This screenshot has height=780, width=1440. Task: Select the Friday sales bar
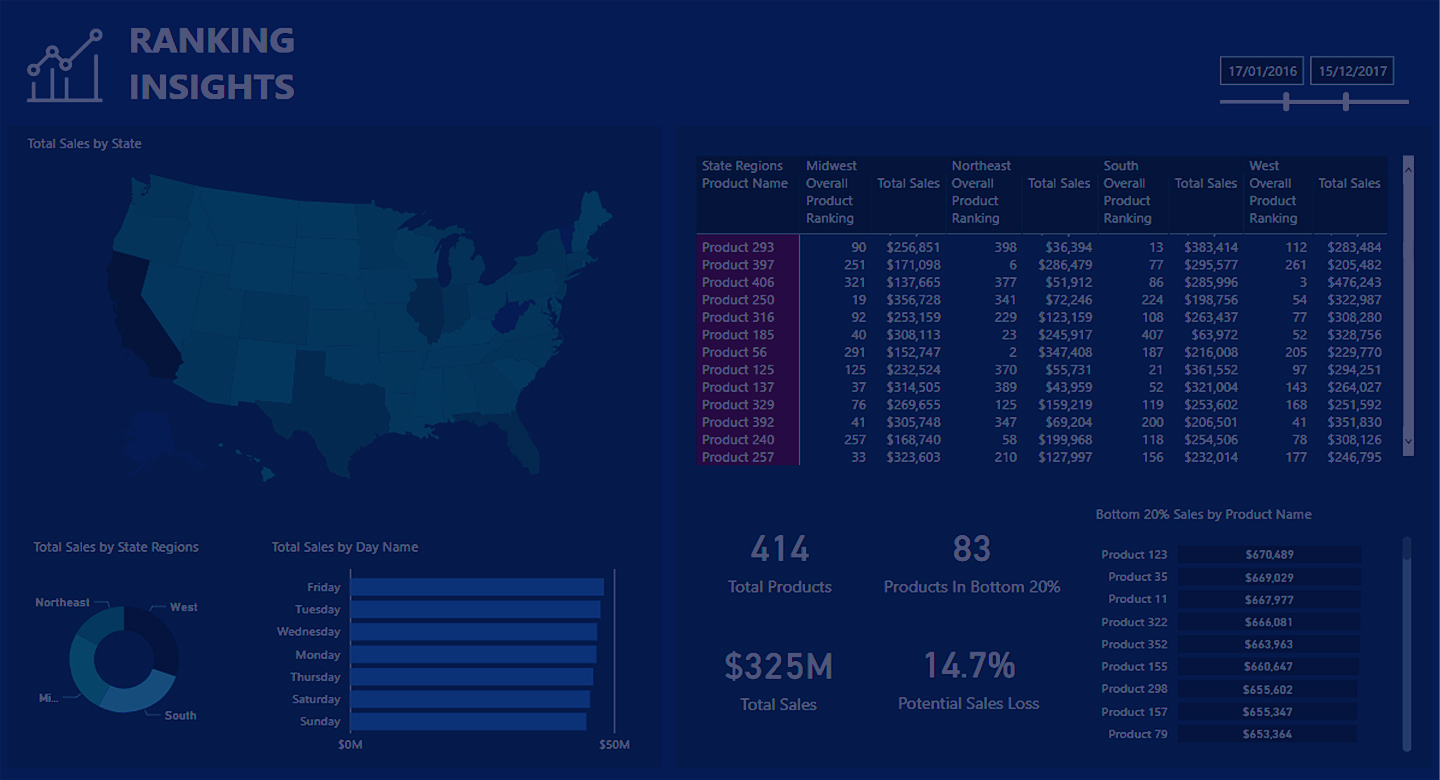pos(477,587)
